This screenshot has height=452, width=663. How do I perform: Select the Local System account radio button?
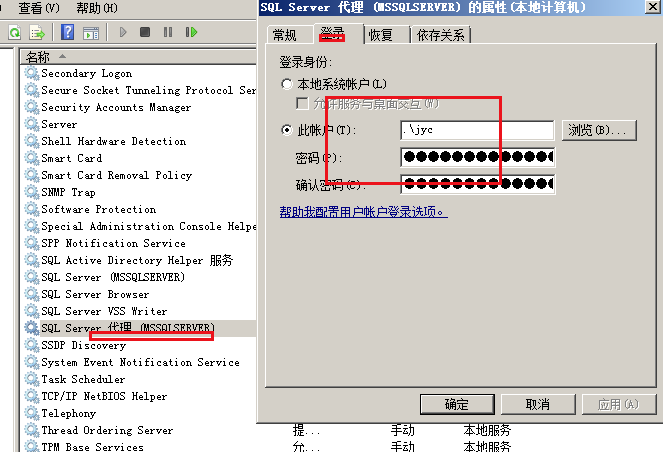click(x=287, y=84)
